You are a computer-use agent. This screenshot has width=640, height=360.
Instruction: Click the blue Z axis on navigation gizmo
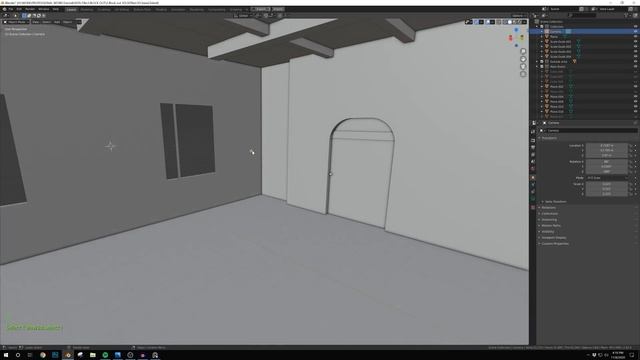516,30
